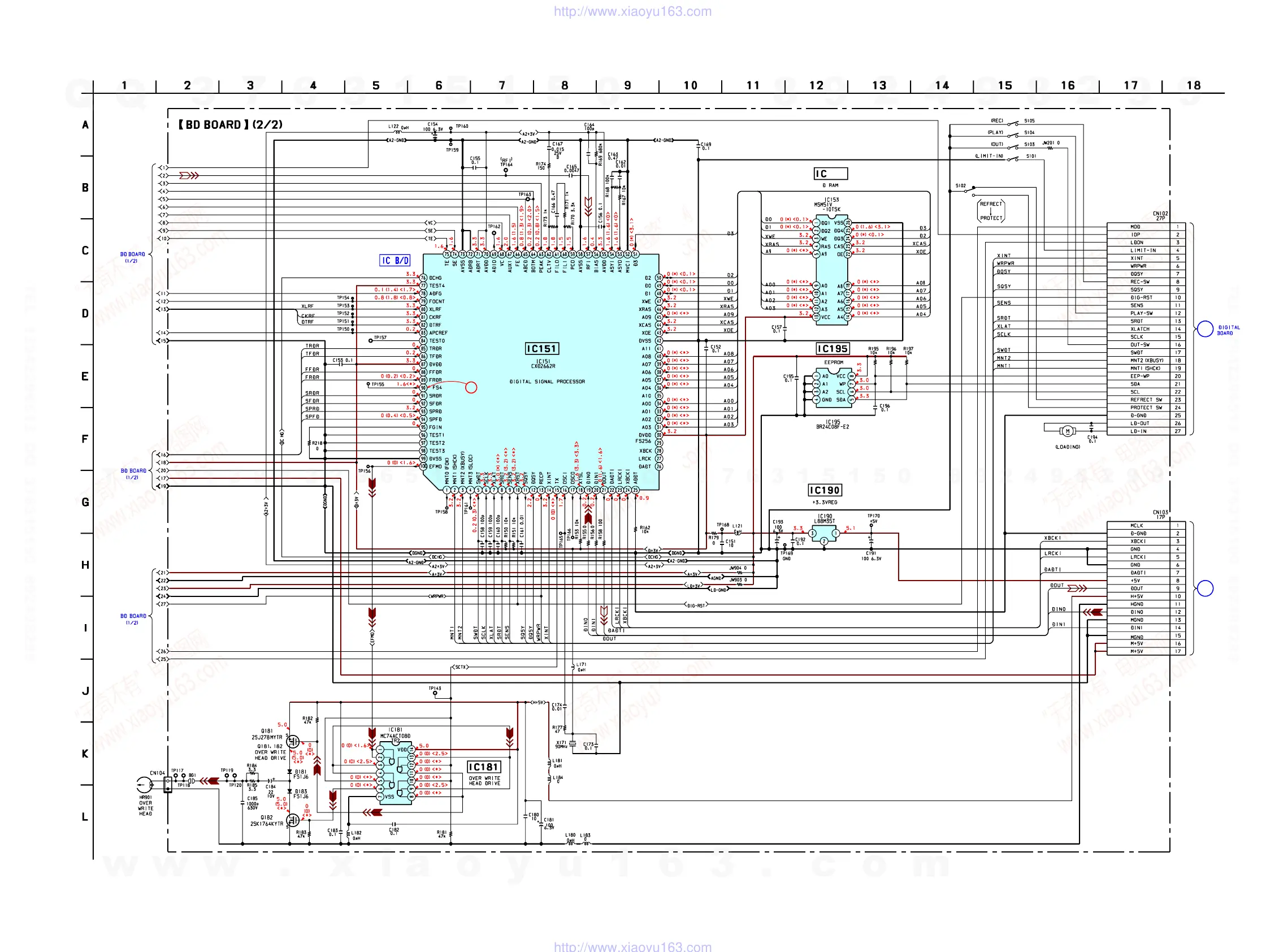Click the IC190 regulator triangle symbol
1266x952 pixels.
pos(824,534)
